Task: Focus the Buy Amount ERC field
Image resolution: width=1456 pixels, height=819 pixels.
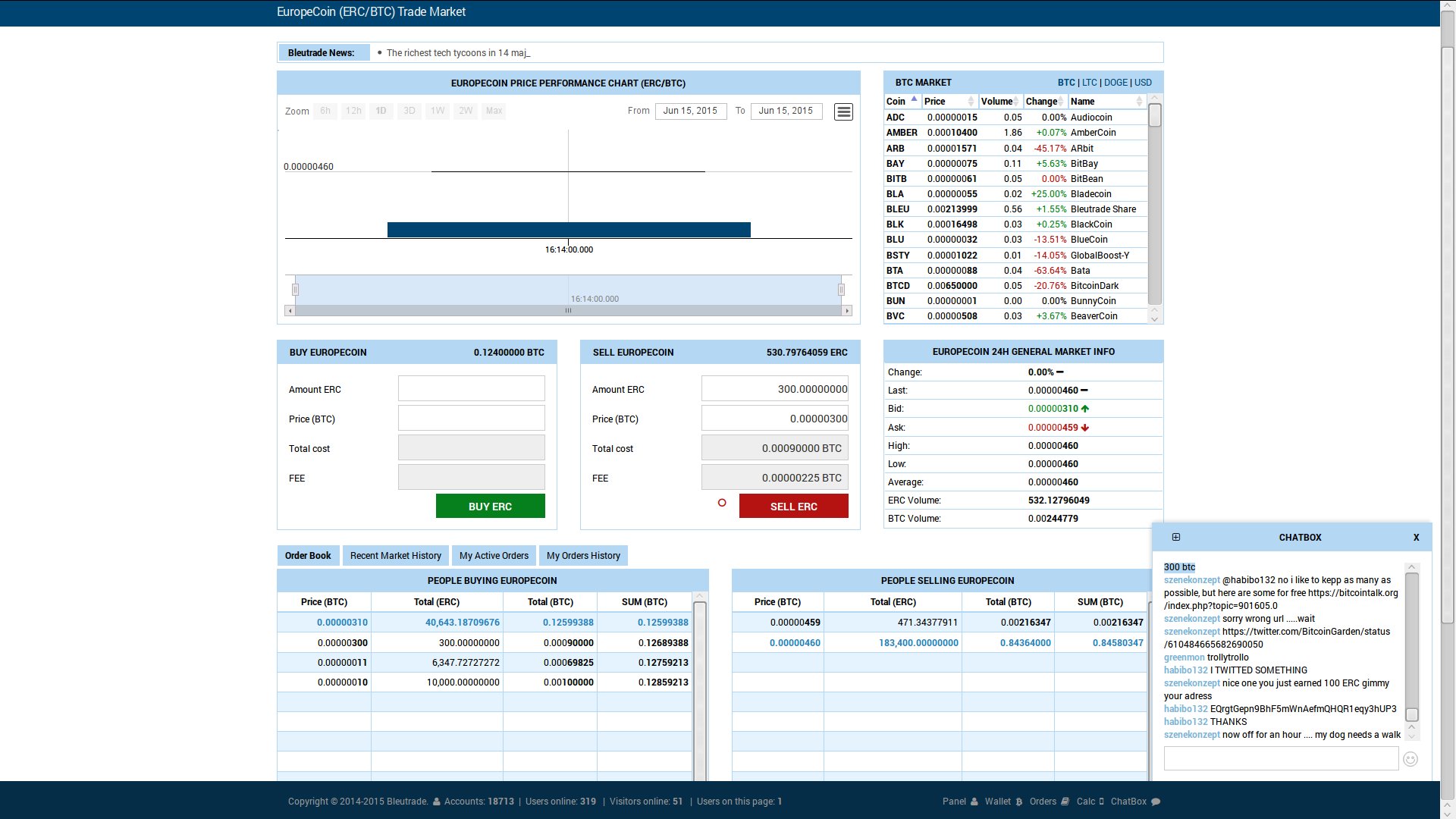Action: [472, 388]
